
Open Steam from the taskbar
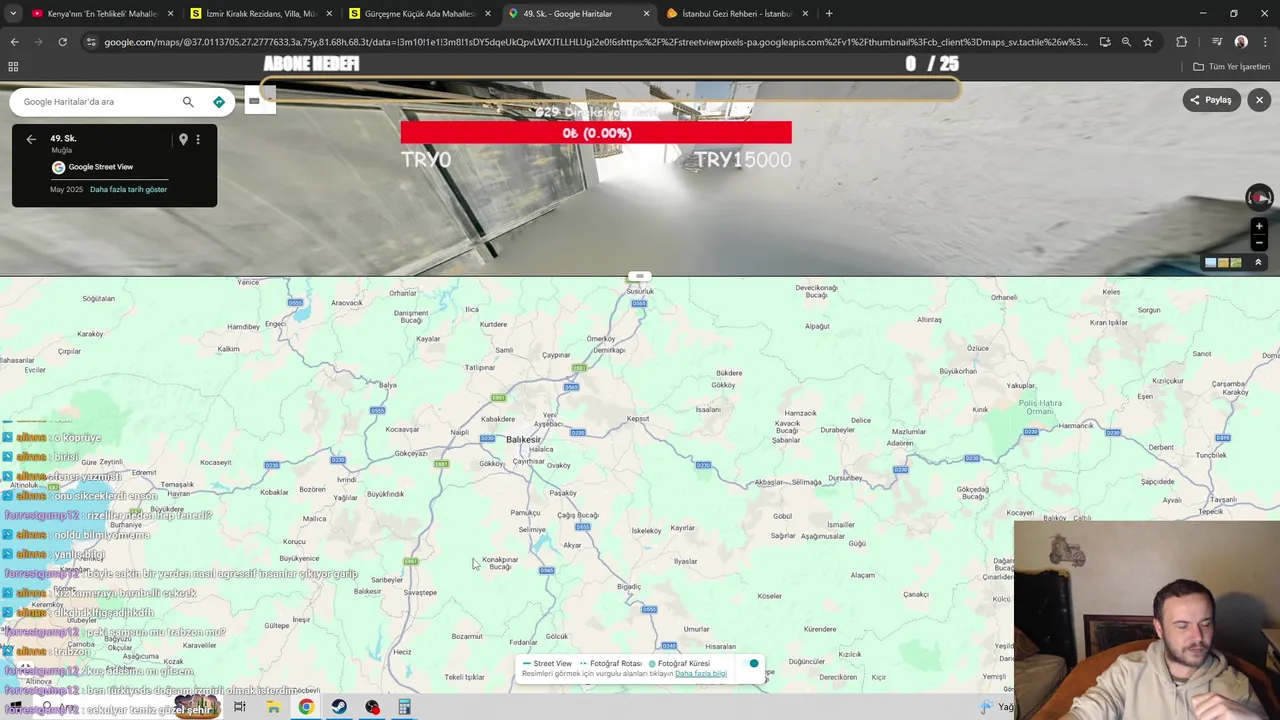[339, 707]
